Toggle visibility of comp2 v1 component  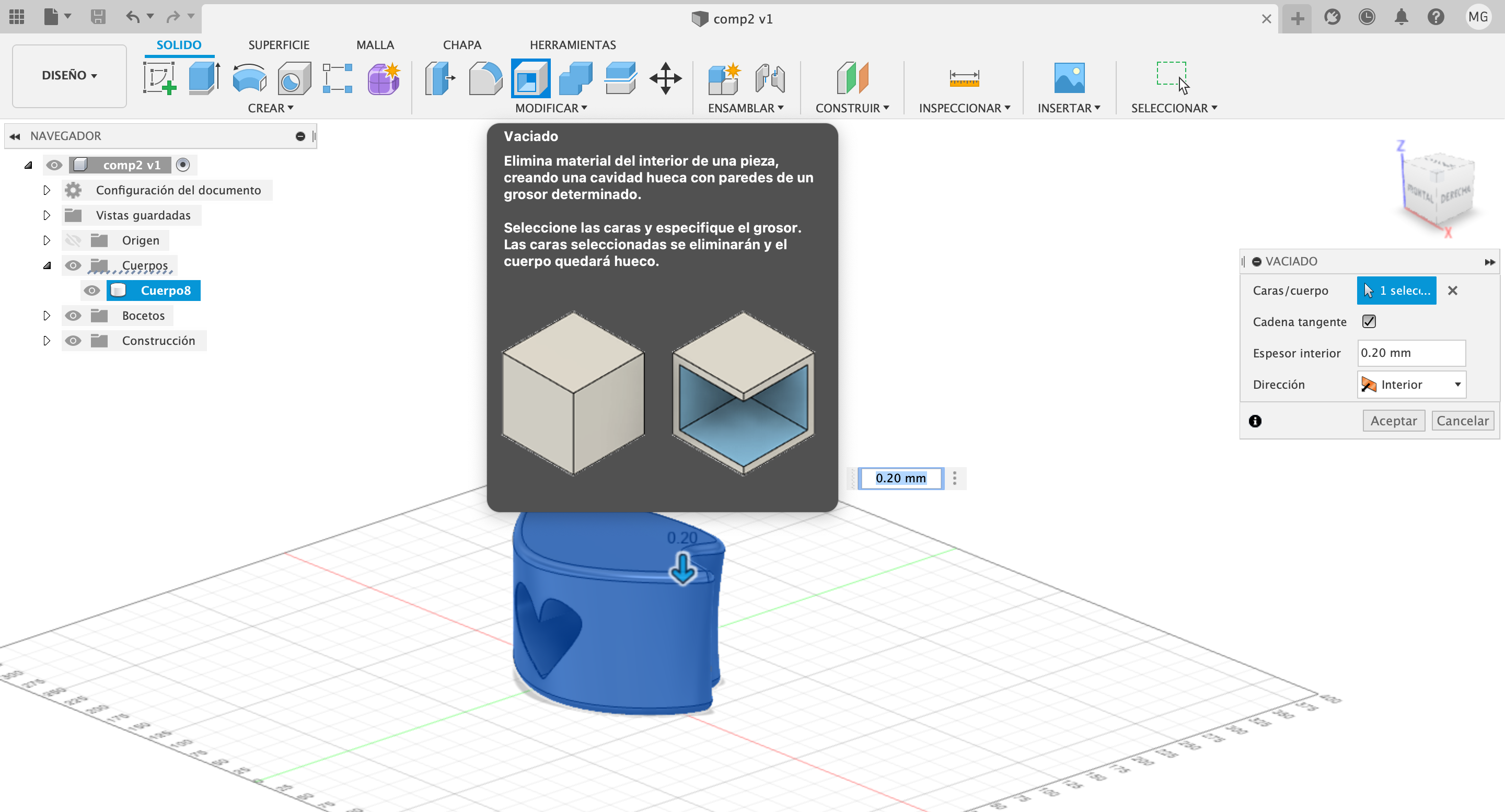(x=54, y=165)
